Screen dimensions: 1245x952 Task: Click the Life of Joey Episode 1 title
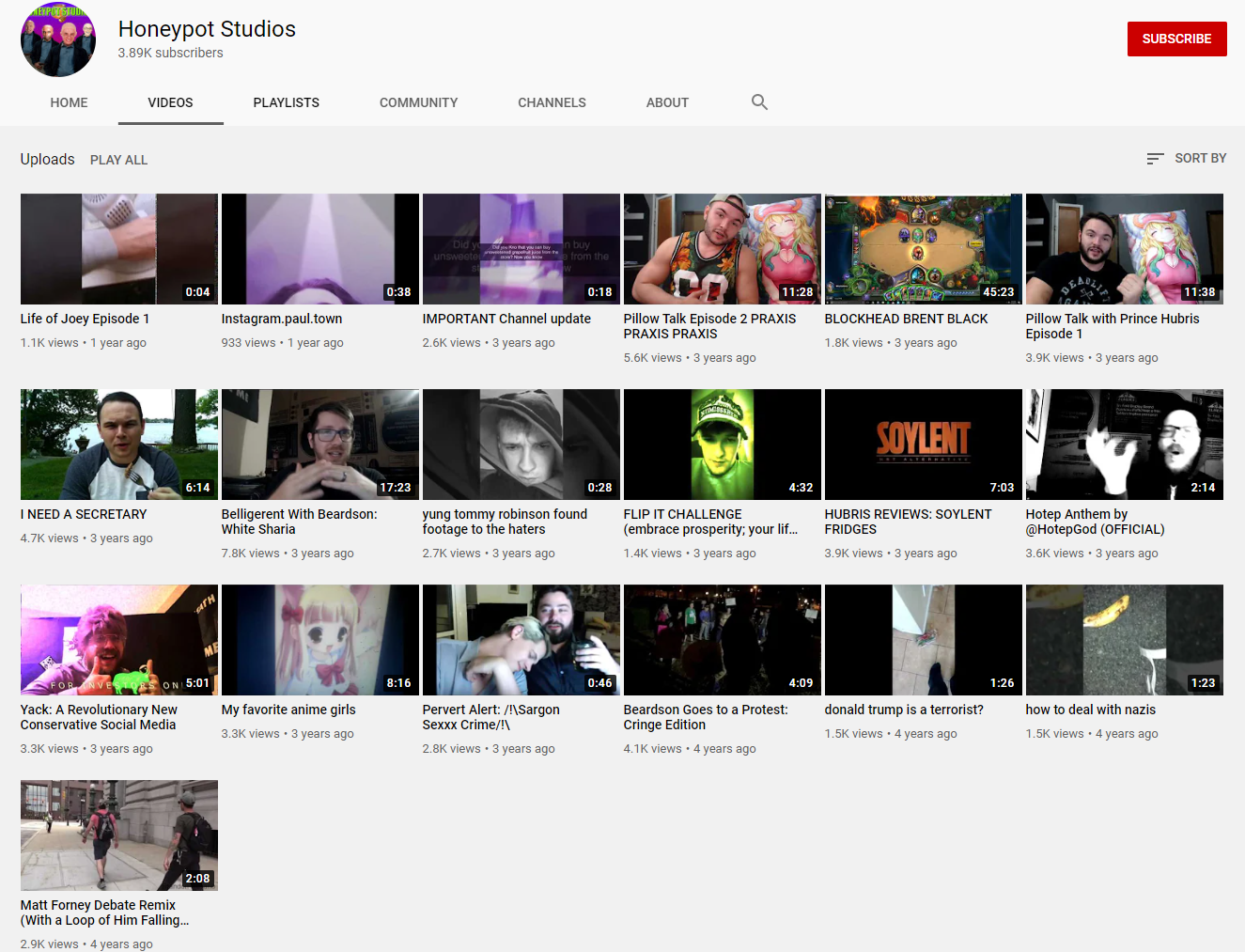coord(85,319)
